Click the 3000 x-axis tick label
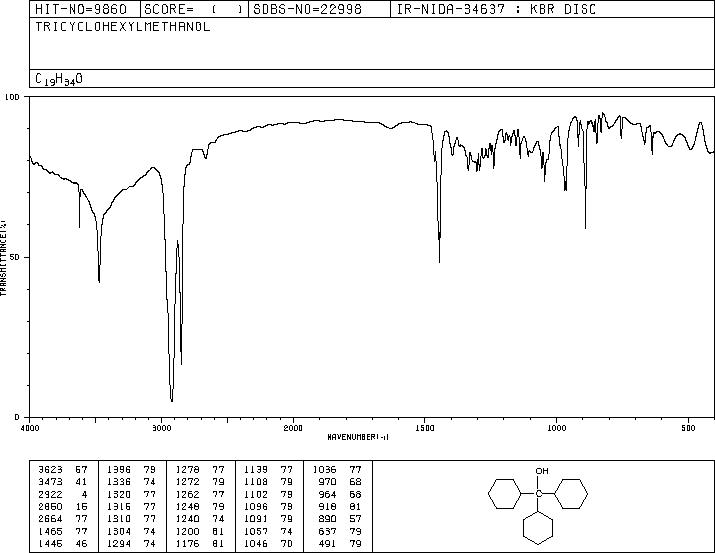This screenshot has width=715, height=553. 161,428
